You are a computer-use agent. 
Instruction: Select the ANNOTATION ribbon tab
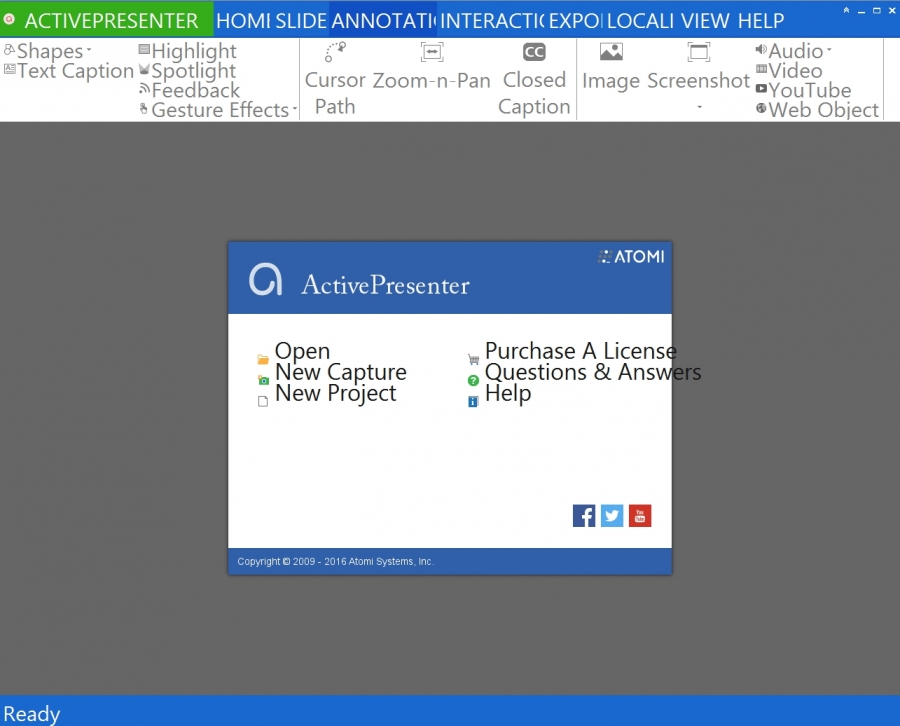[383, 21]
